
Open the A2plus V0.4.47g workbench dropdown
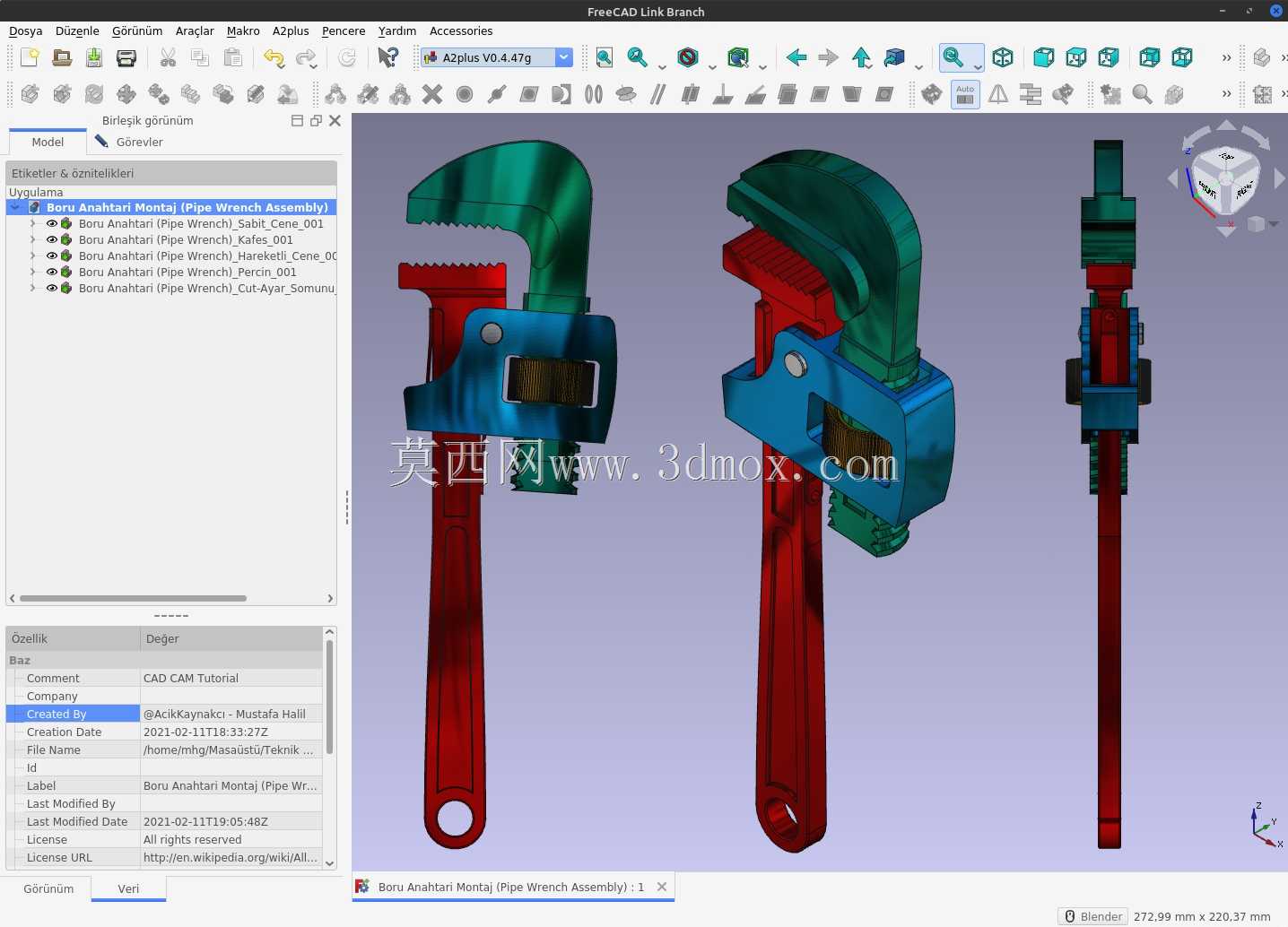pos(497,57)
